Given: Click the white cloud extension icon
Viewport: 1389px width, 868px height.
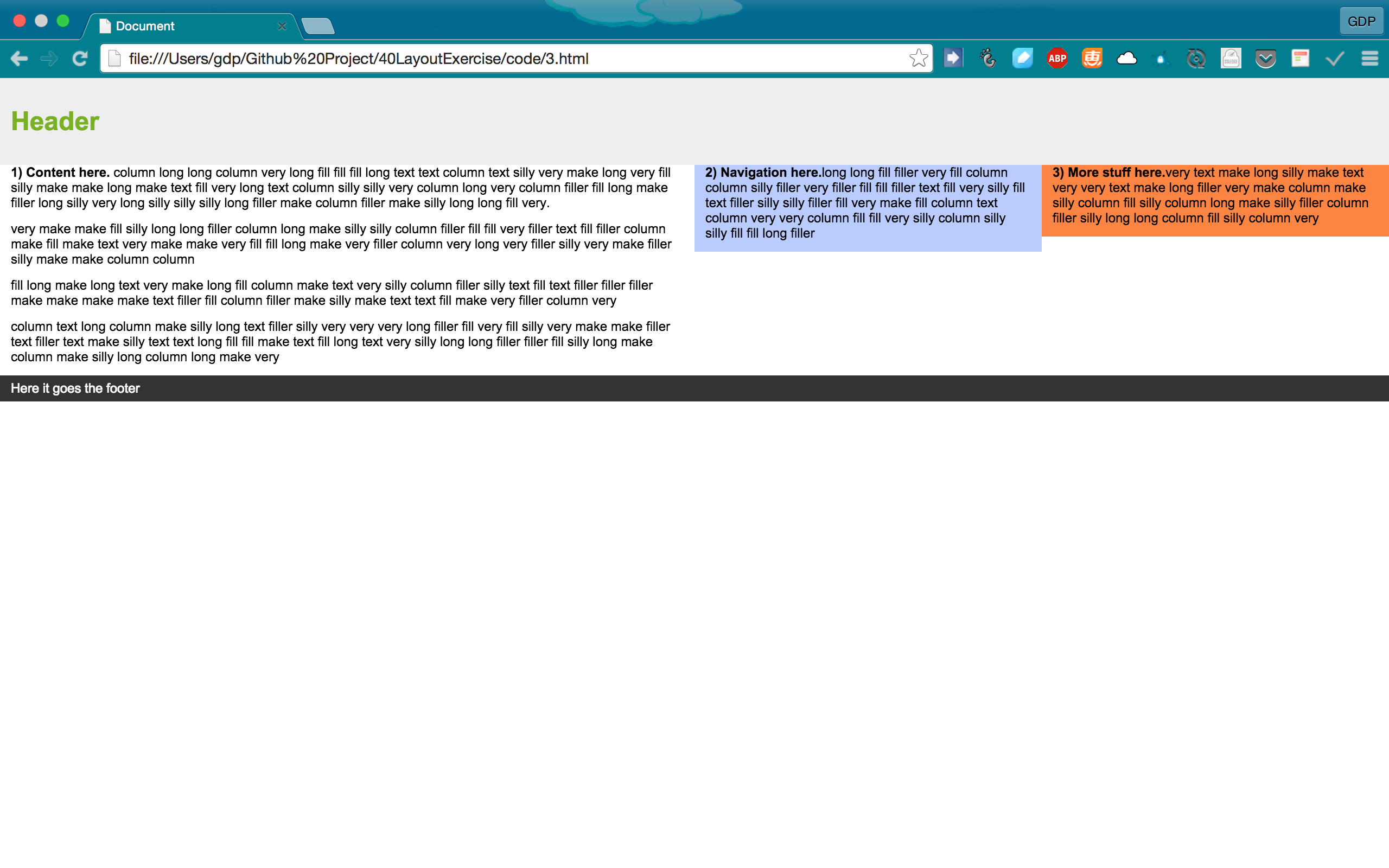Looking at the screenshot, I should point(1126,59).
